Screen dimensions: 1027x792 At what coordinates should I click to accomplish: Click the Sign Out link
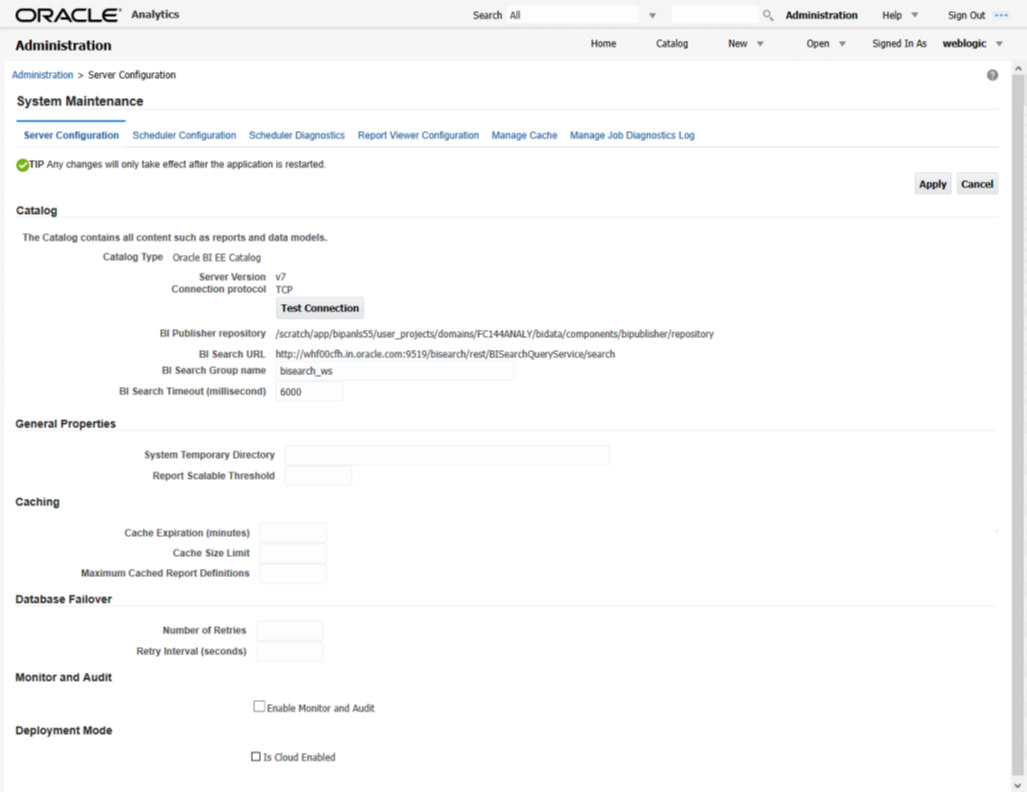[x=966, y=15]
